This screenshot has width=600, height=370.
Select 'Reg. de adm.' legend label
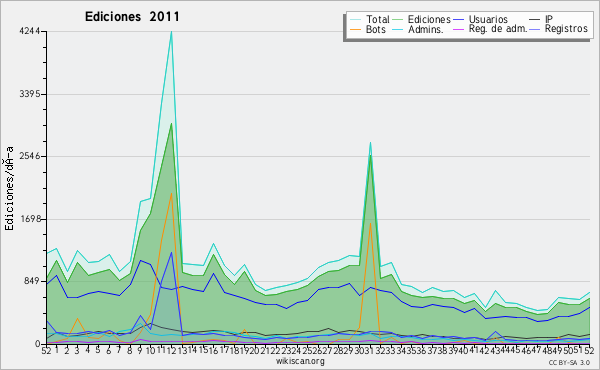pyautogui.click(x=498, y=29)
